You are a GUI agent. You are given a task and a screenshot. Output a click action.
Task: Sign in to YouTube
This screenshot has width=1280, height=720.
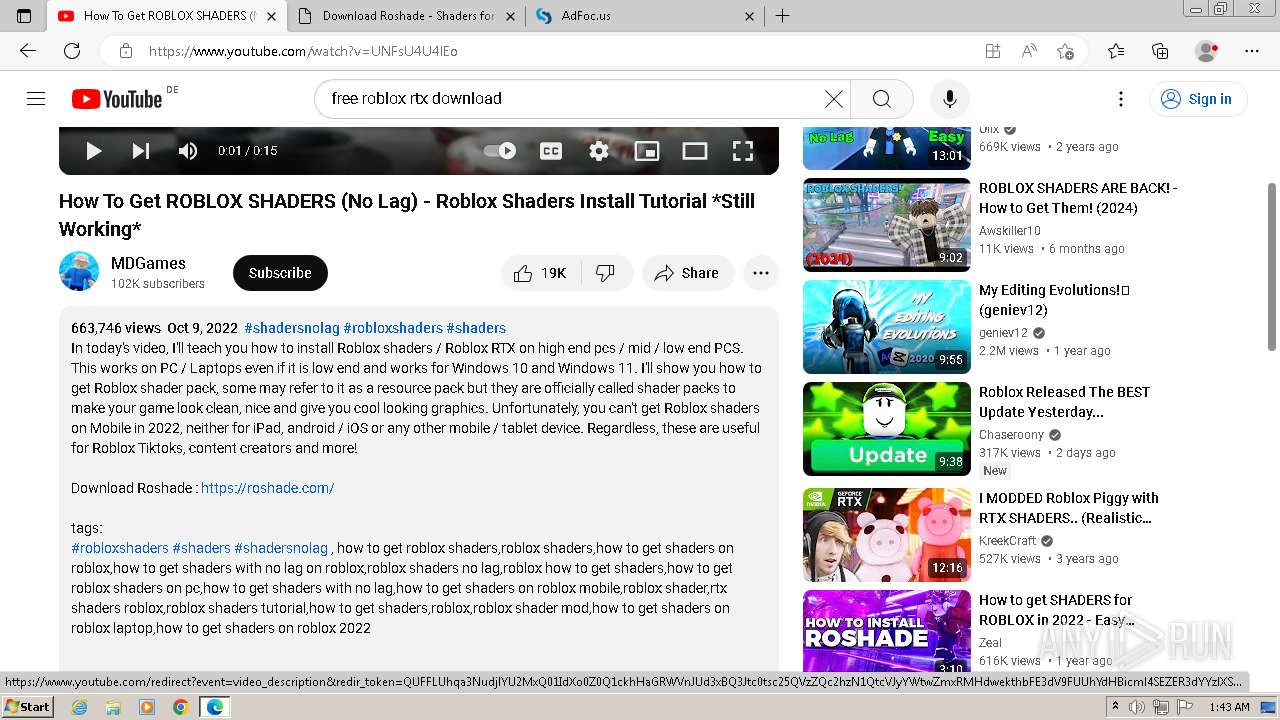[x=1197, y=99]
